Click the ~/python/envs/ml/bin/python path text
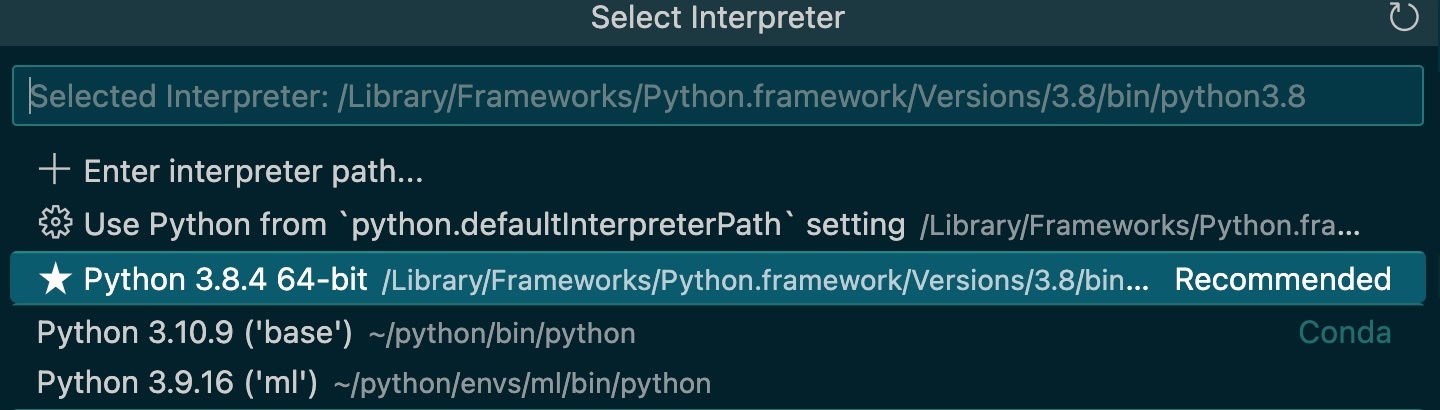 coord(522,384)
